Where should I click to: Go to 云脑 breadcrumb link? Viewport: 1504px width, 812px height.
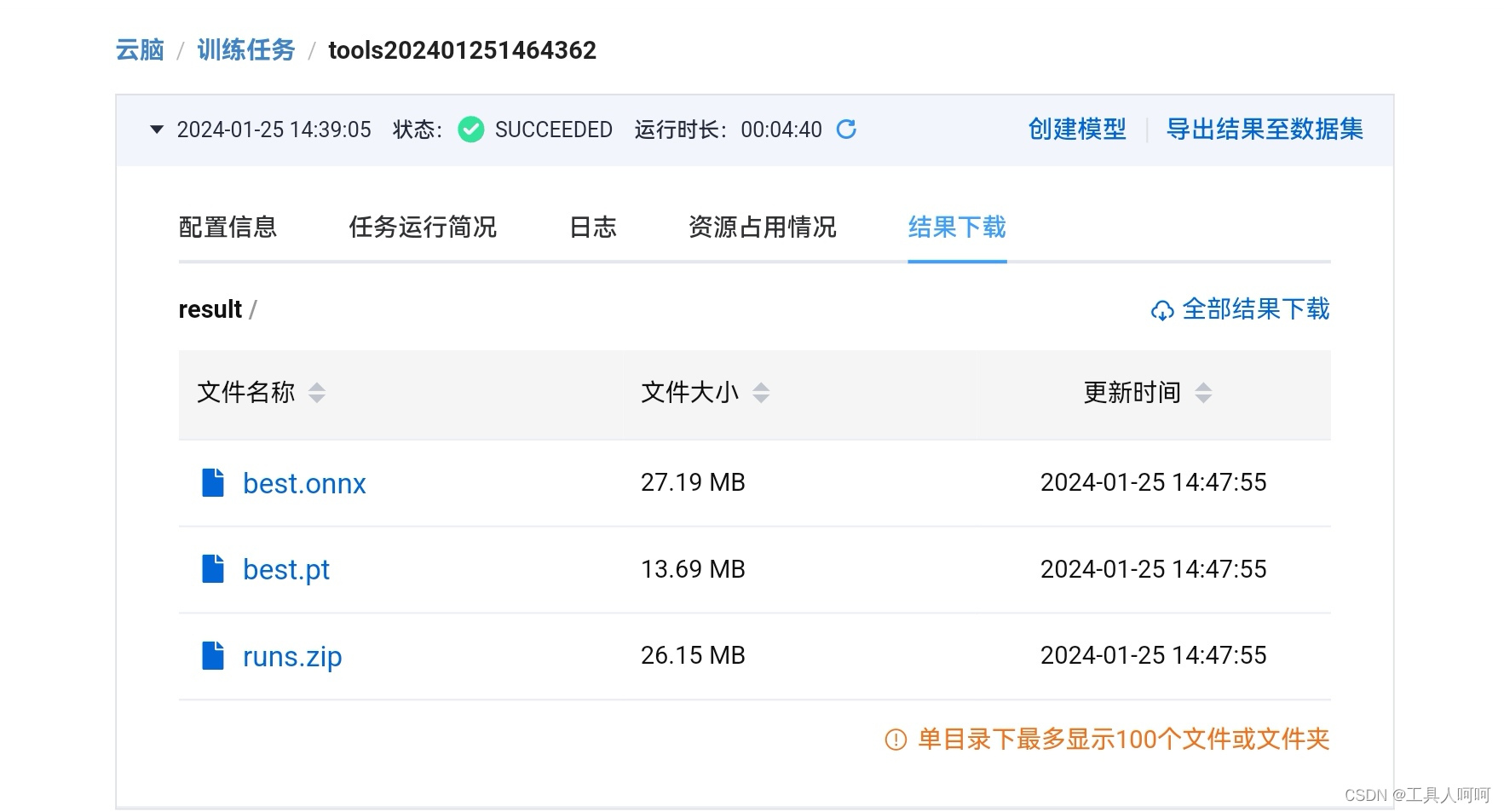[x=140, y=50]
